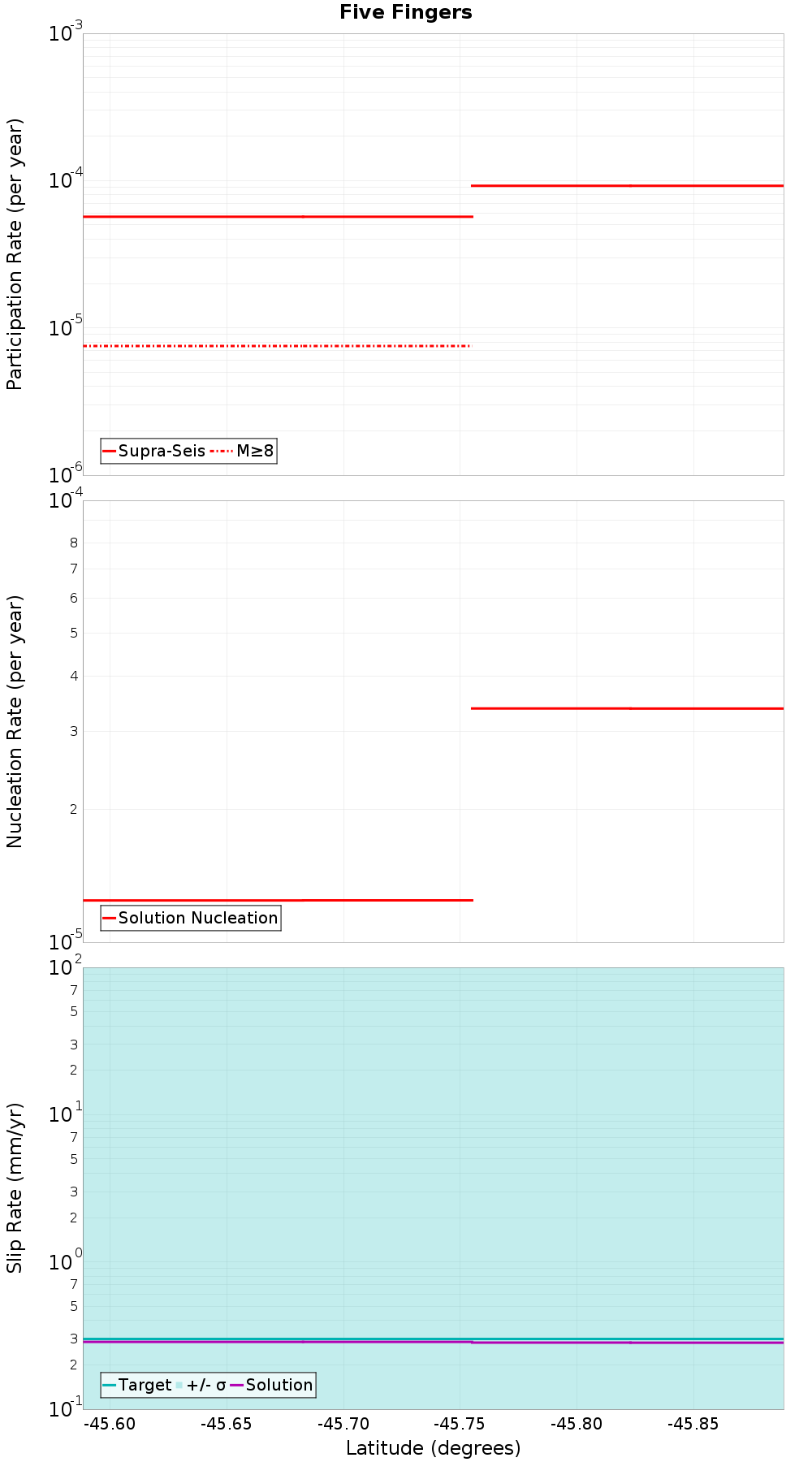Click the red Supra-Seis legend line swatch

109,451
